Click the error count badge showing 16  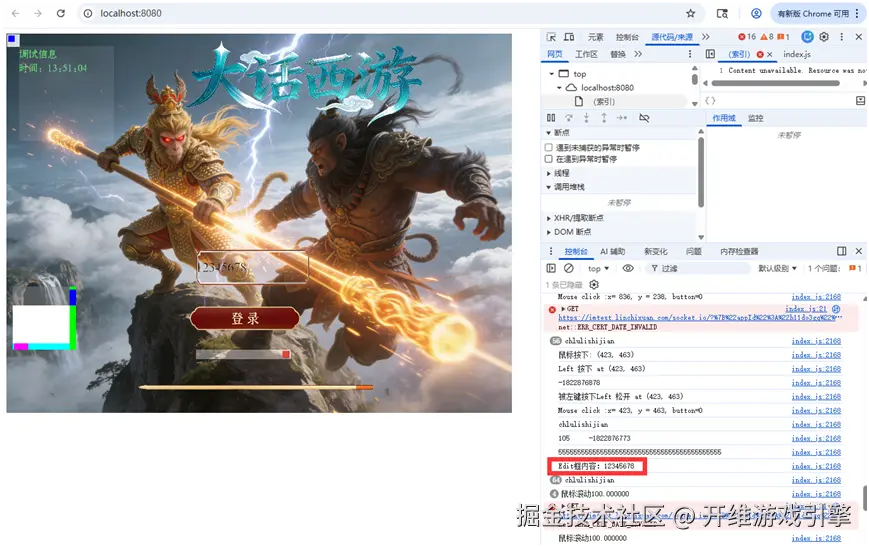(x=747, y=37)
